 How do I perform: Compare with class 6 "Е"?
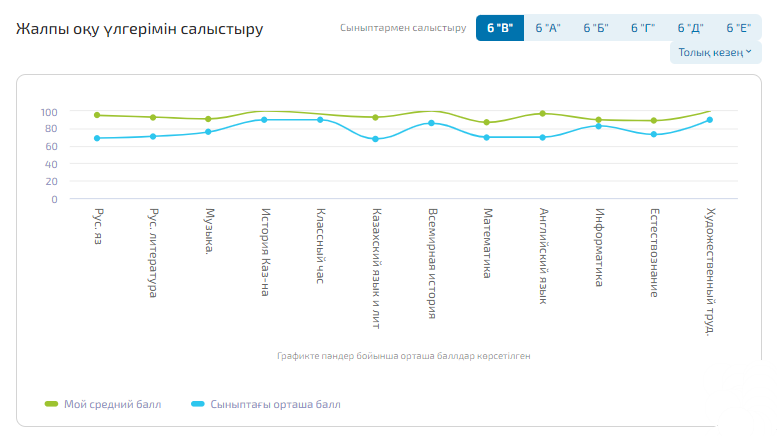tap(739, 28)
